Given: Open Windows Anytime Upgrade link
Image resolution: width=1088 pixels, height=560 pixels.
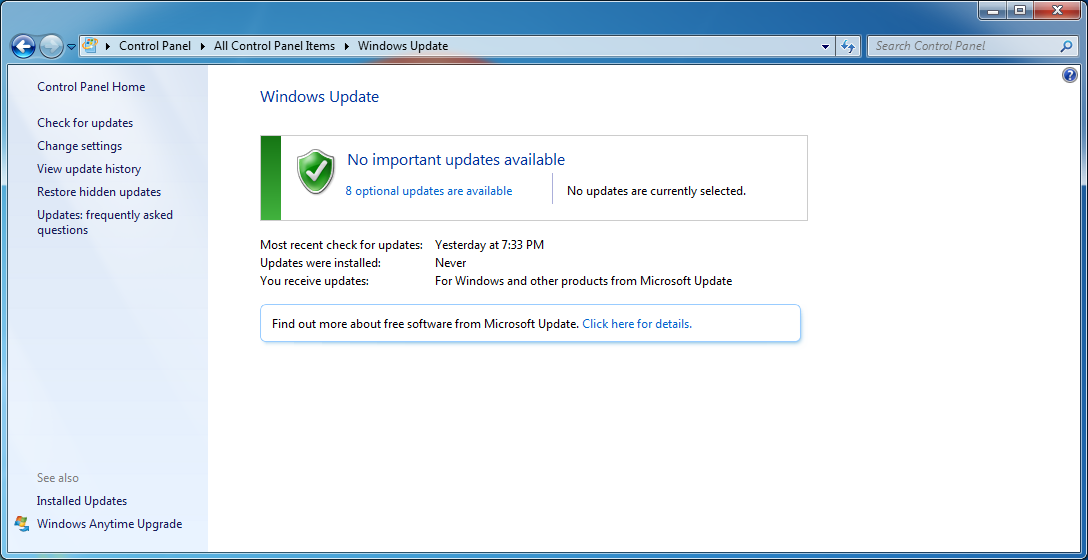Looking at the screenshot, I should [110, 524].
